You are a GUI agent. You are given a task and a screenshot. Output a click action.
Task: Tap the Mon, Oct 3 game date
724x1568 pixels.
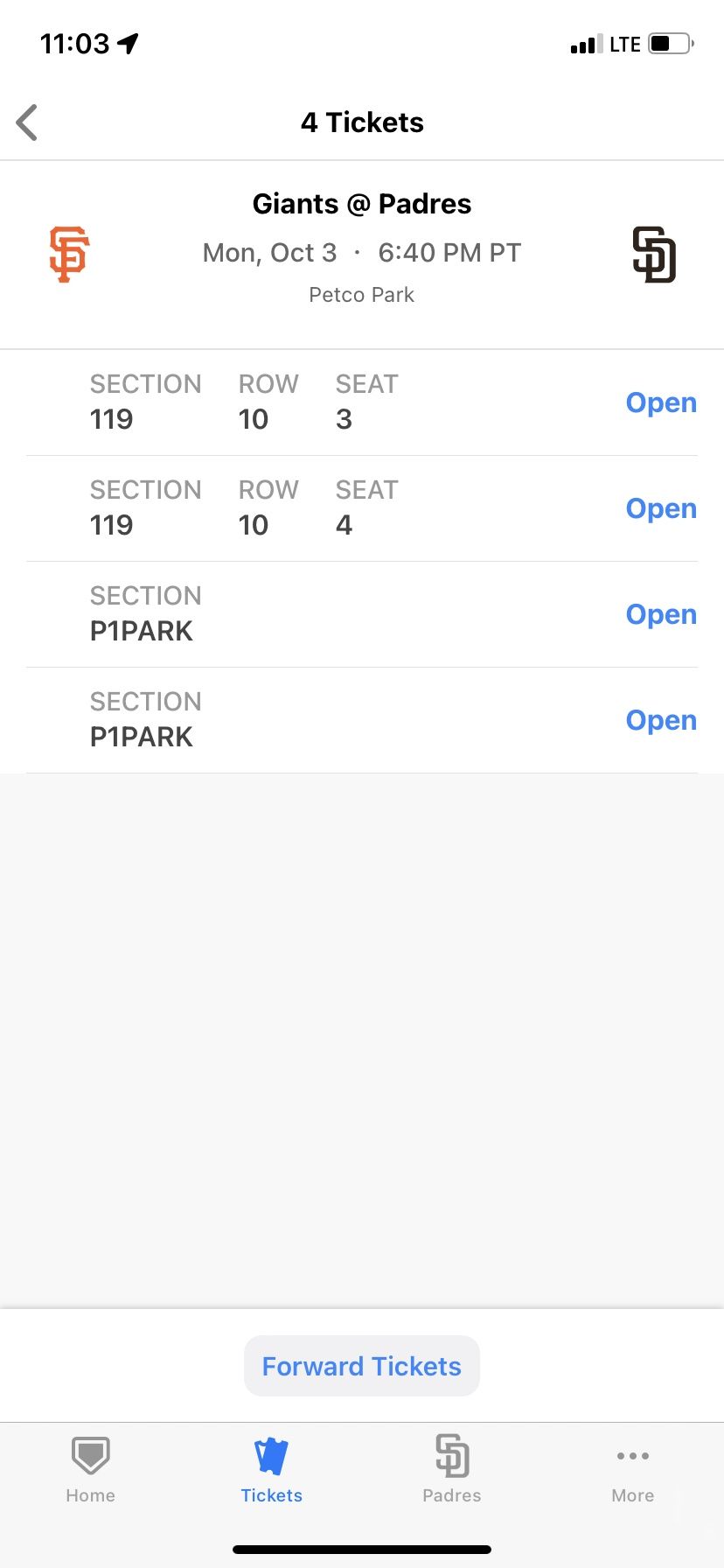(x=269, y=253)
